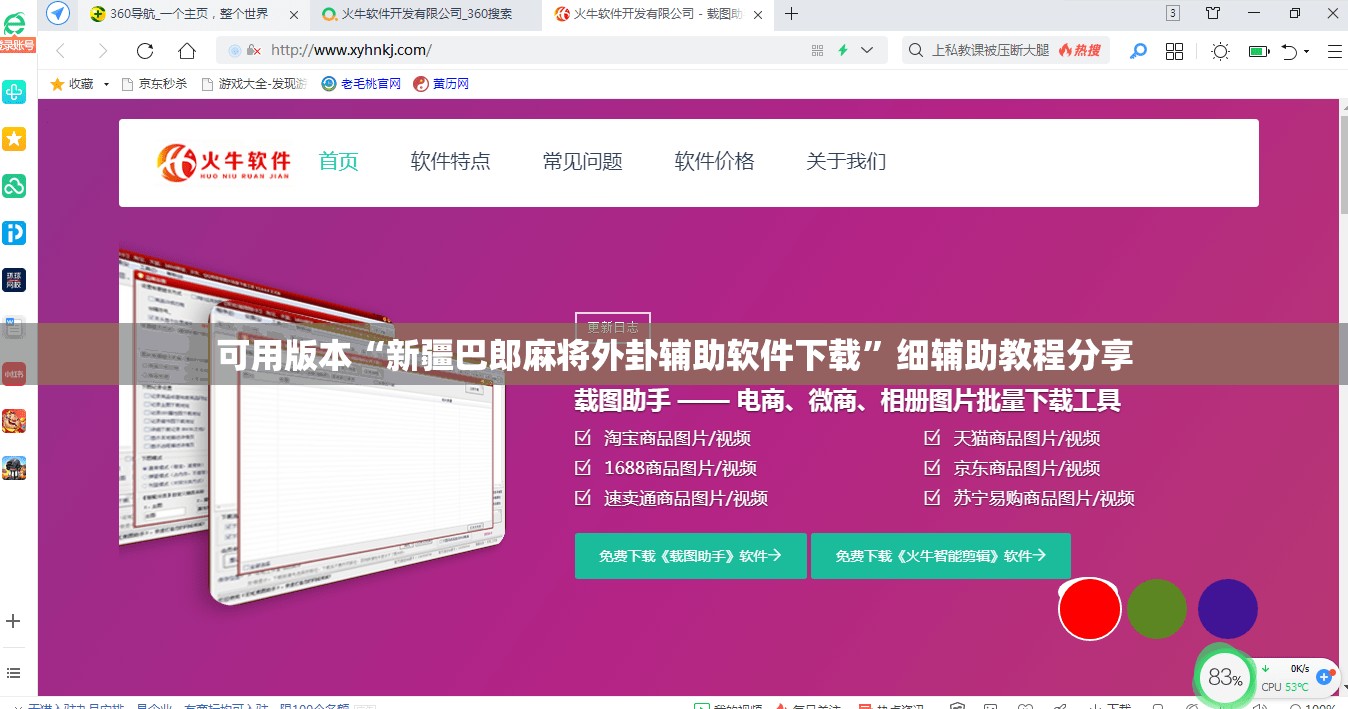The height and width of the screenshot is (709, 1348).
Task: Click the 热搜 hot search badge
Action: (1079, 50)
